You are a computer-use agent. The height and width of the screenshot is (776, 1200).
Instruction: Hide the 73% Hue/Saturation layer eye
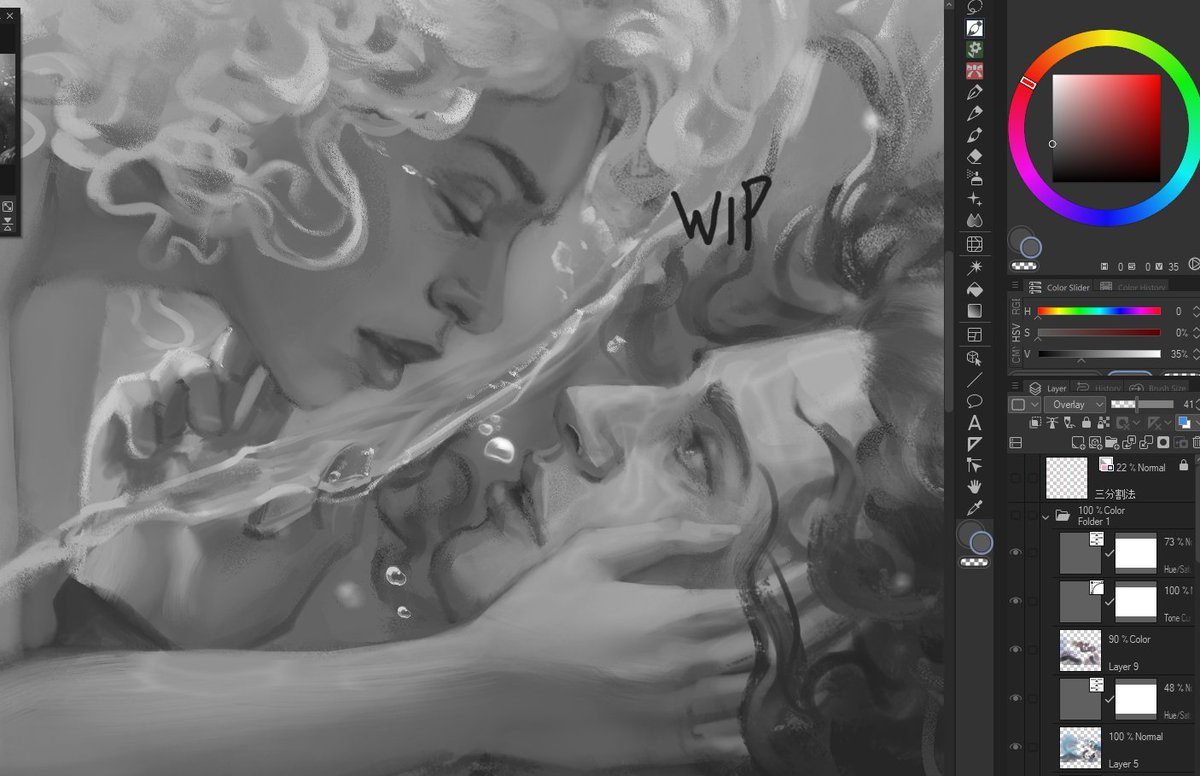tap(1016, 552)
